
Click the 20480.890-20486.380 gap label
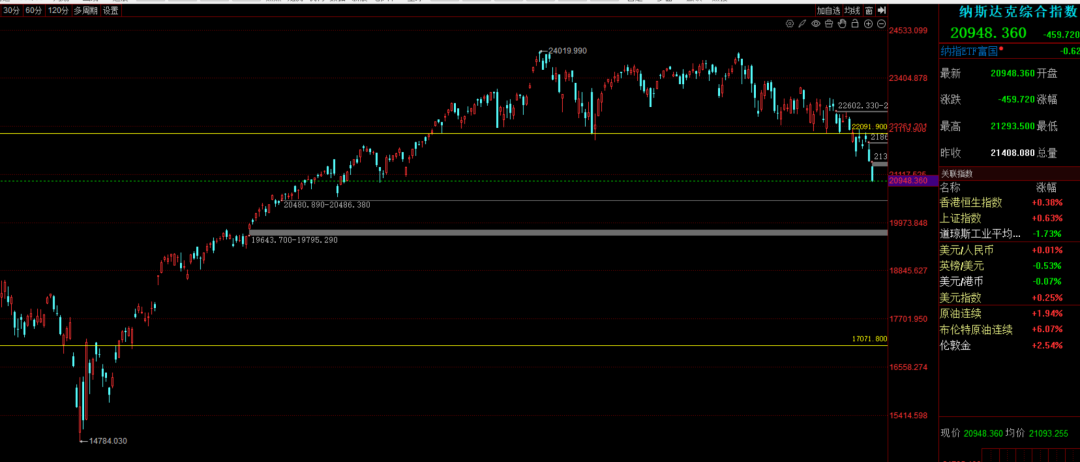click(x=327, y=204)
